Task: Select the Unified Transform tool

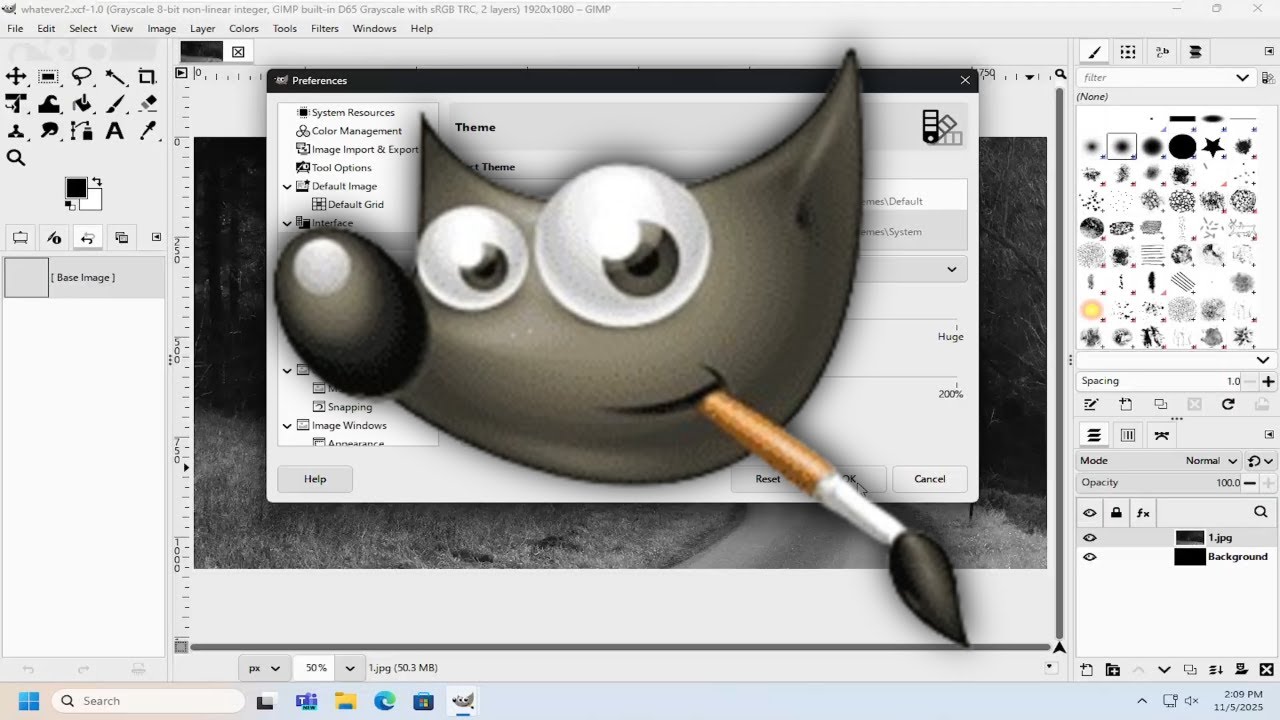Action: (16, 104)
